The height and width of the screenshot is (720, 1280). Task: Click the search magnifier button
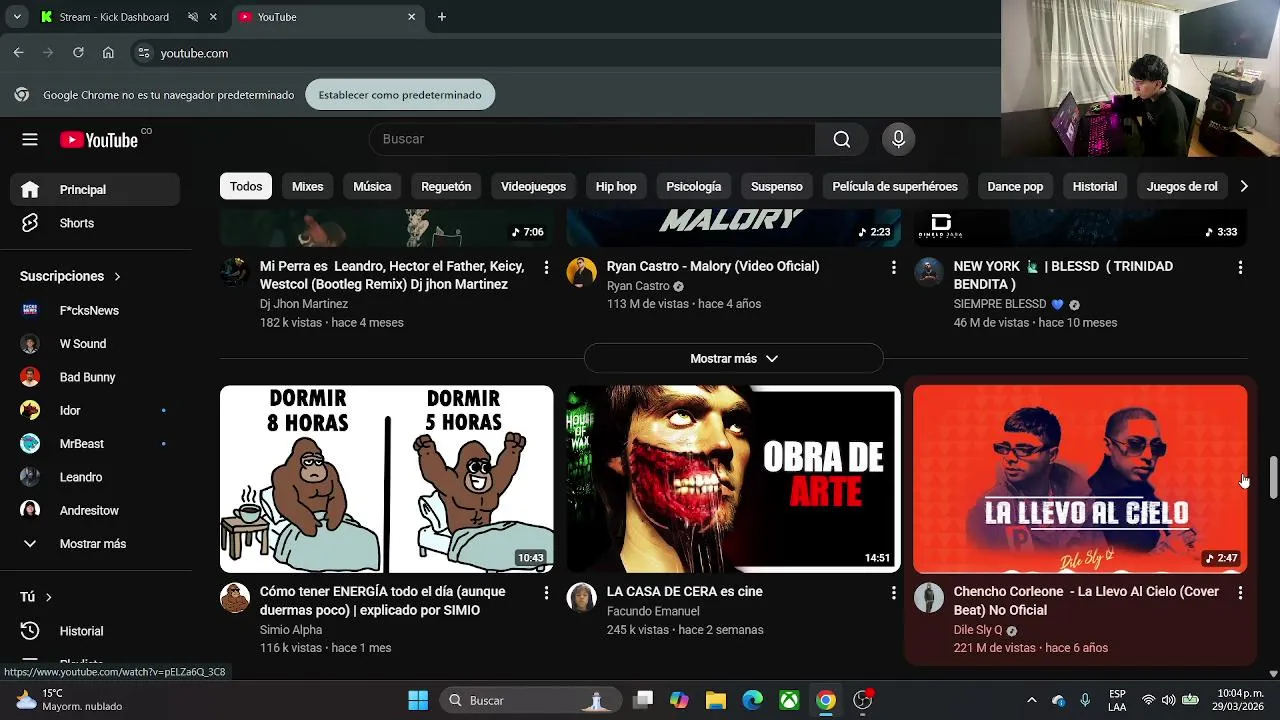(842, 139)
